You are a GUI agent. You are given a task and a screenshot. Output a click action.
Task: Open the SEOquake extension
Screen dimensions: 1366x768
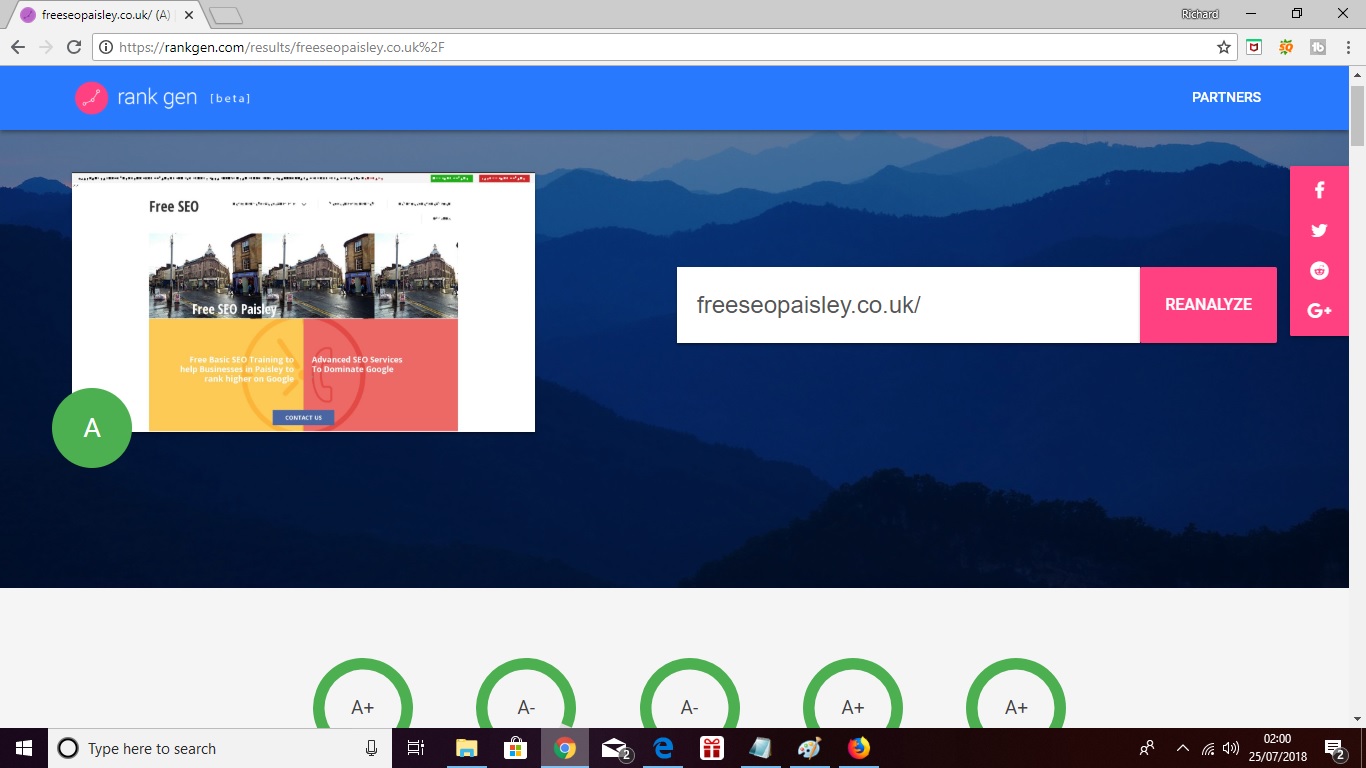click(1286, 47)
